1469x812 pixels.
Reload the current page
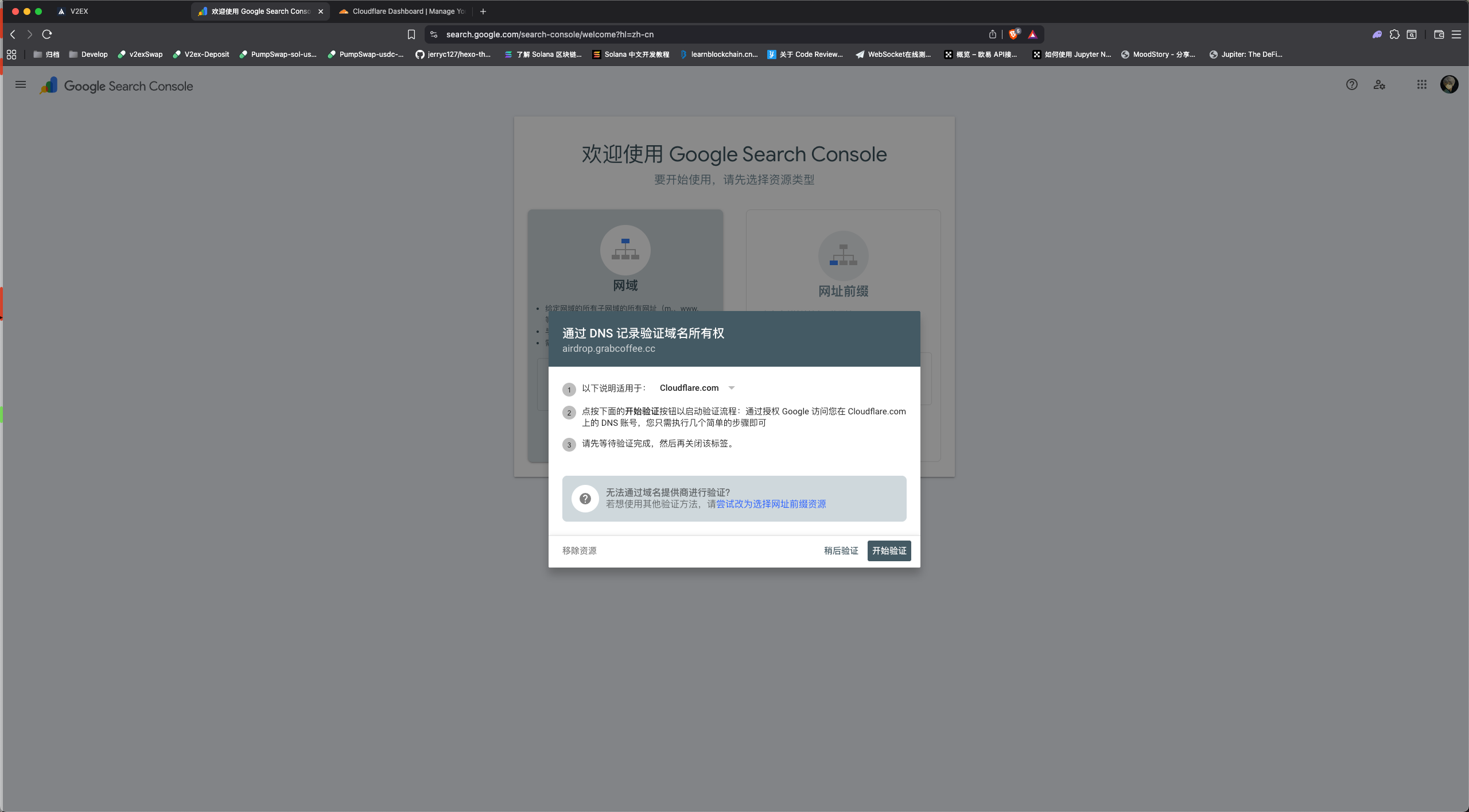pos(46,34)
